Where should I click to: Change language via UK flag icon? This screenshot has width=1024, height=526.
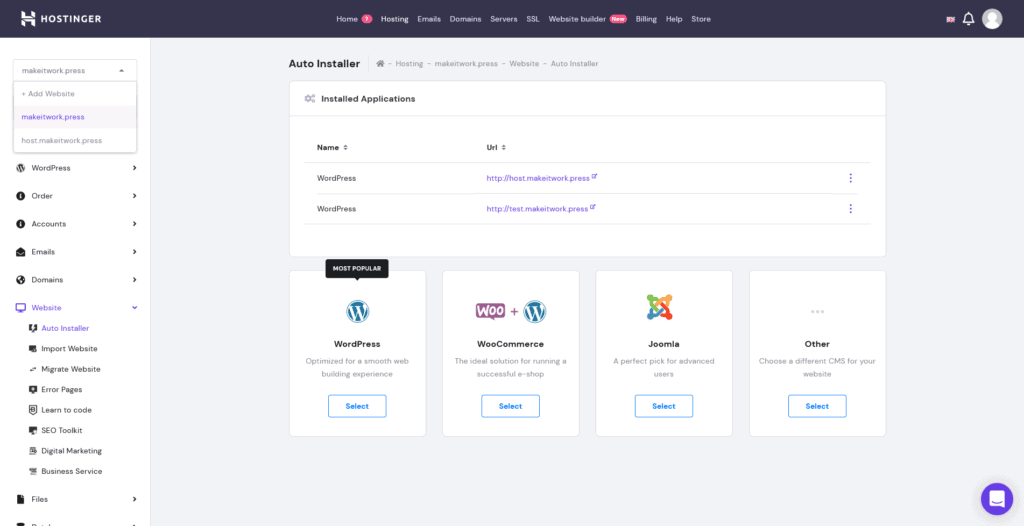[x=951, y=20]
